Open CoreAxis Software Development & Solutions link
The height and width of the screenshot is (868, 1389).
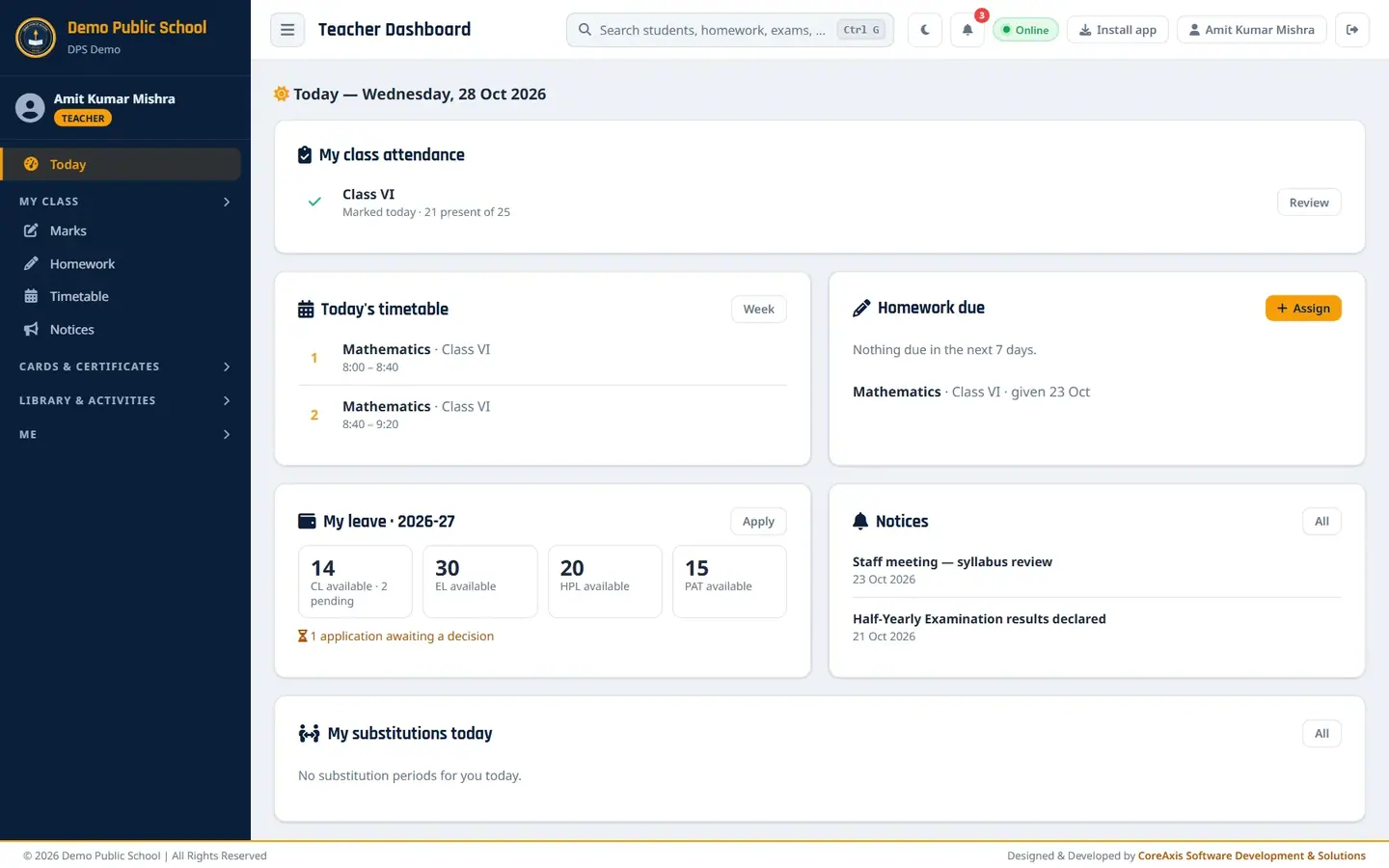1252,855
